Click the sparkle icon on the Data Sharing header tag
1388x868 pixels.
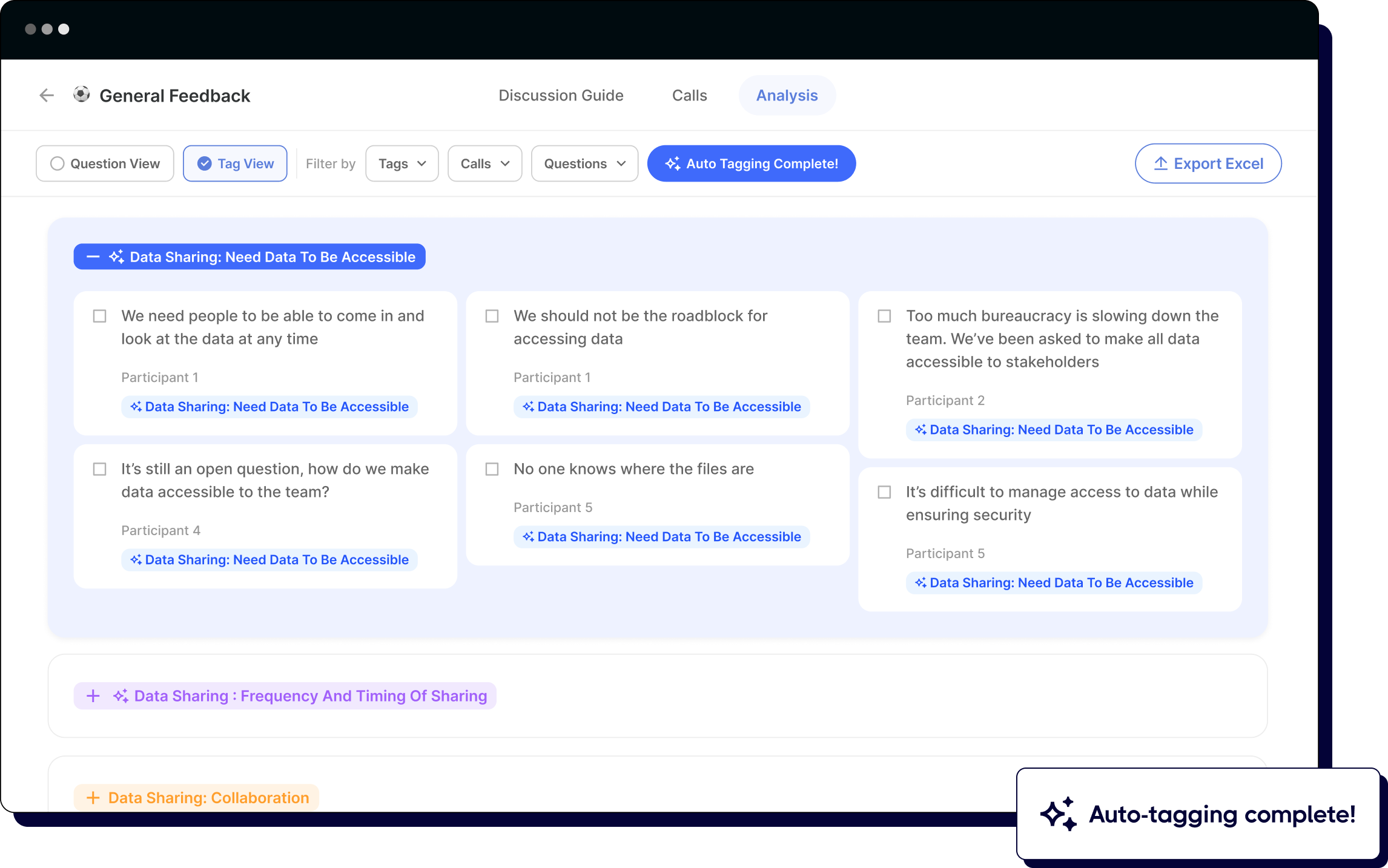tap(117, 256)
